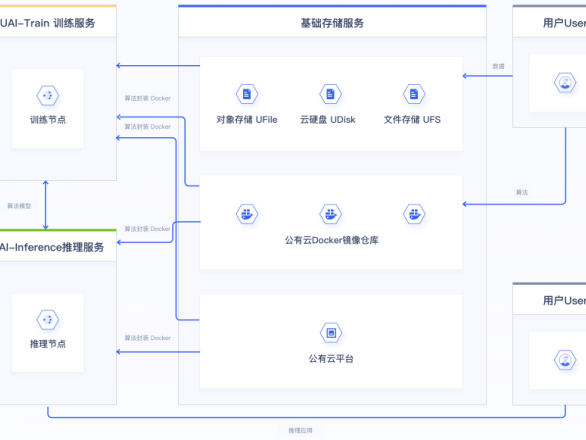Click the rightmost Docker whale icon
This screenshot has height=440, width=586.
coord(414,214)
